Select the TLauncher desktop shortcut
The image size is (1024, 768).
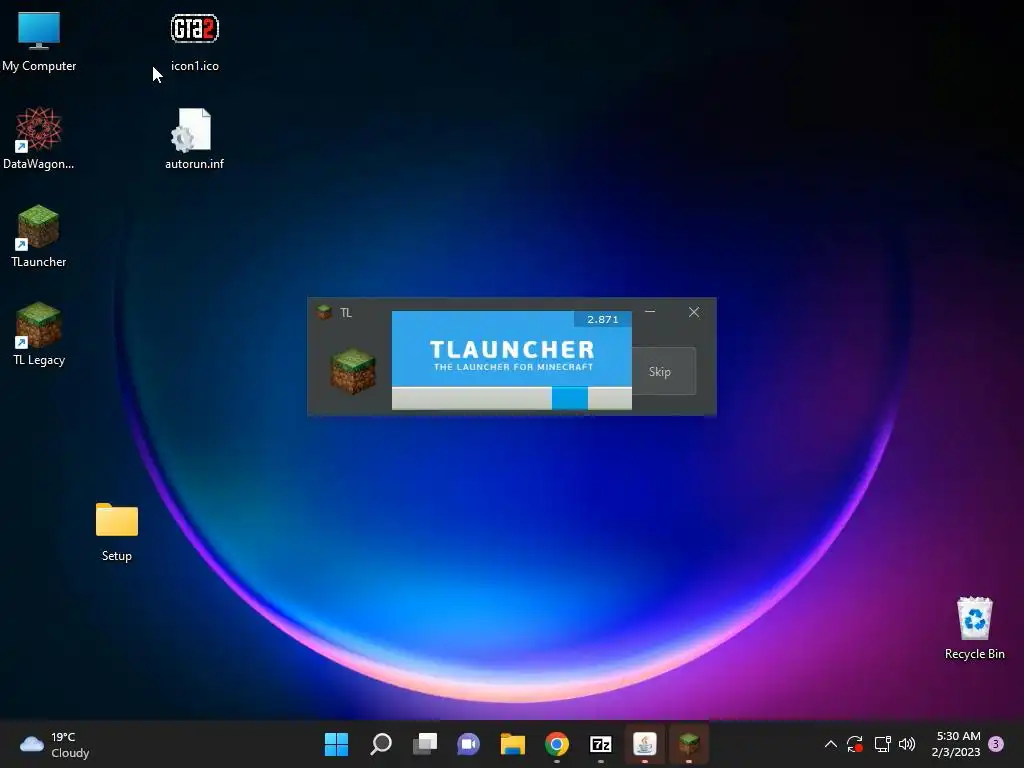(39, 236)
